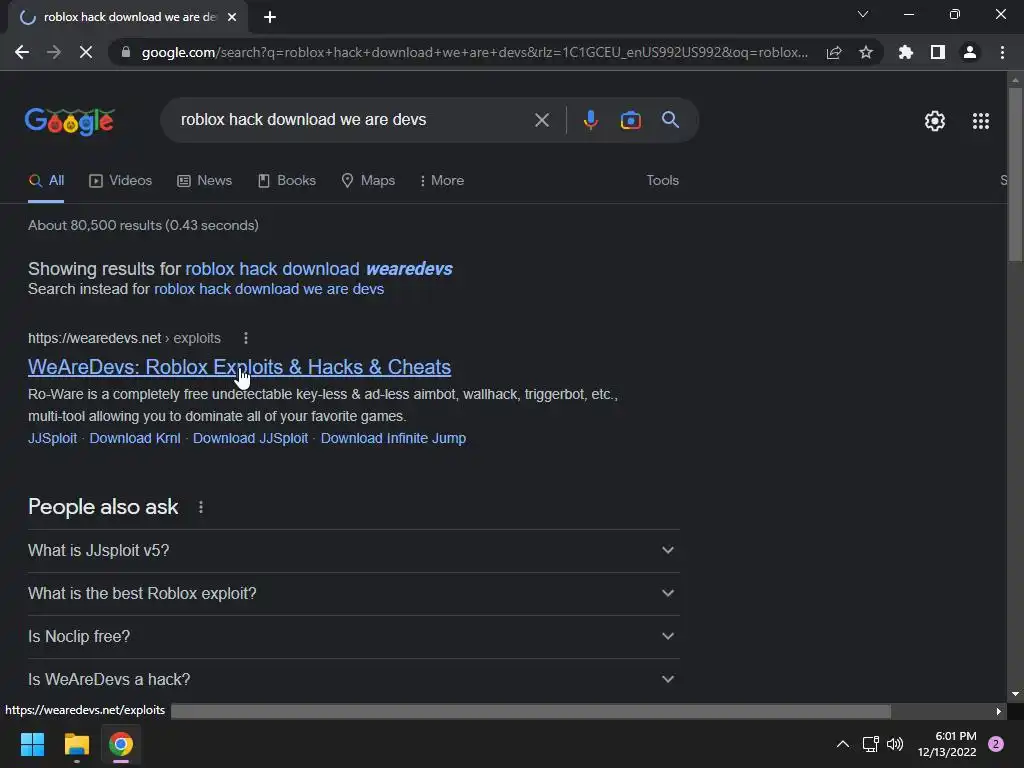Screen dimensions: 1024x768
Task: Expand "What is JJsploit v5?" question
Action: (353, 551)
